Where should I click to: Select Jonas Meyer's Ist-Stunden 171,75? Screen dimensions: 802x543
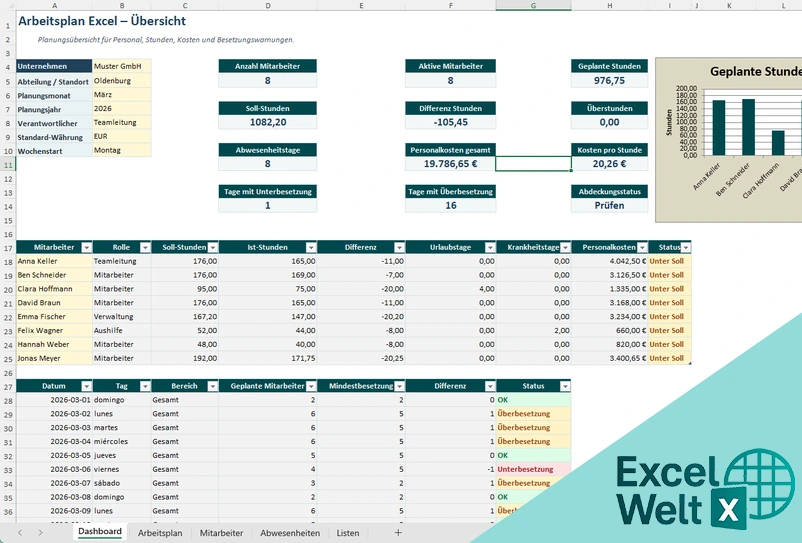tap(268, 358)
